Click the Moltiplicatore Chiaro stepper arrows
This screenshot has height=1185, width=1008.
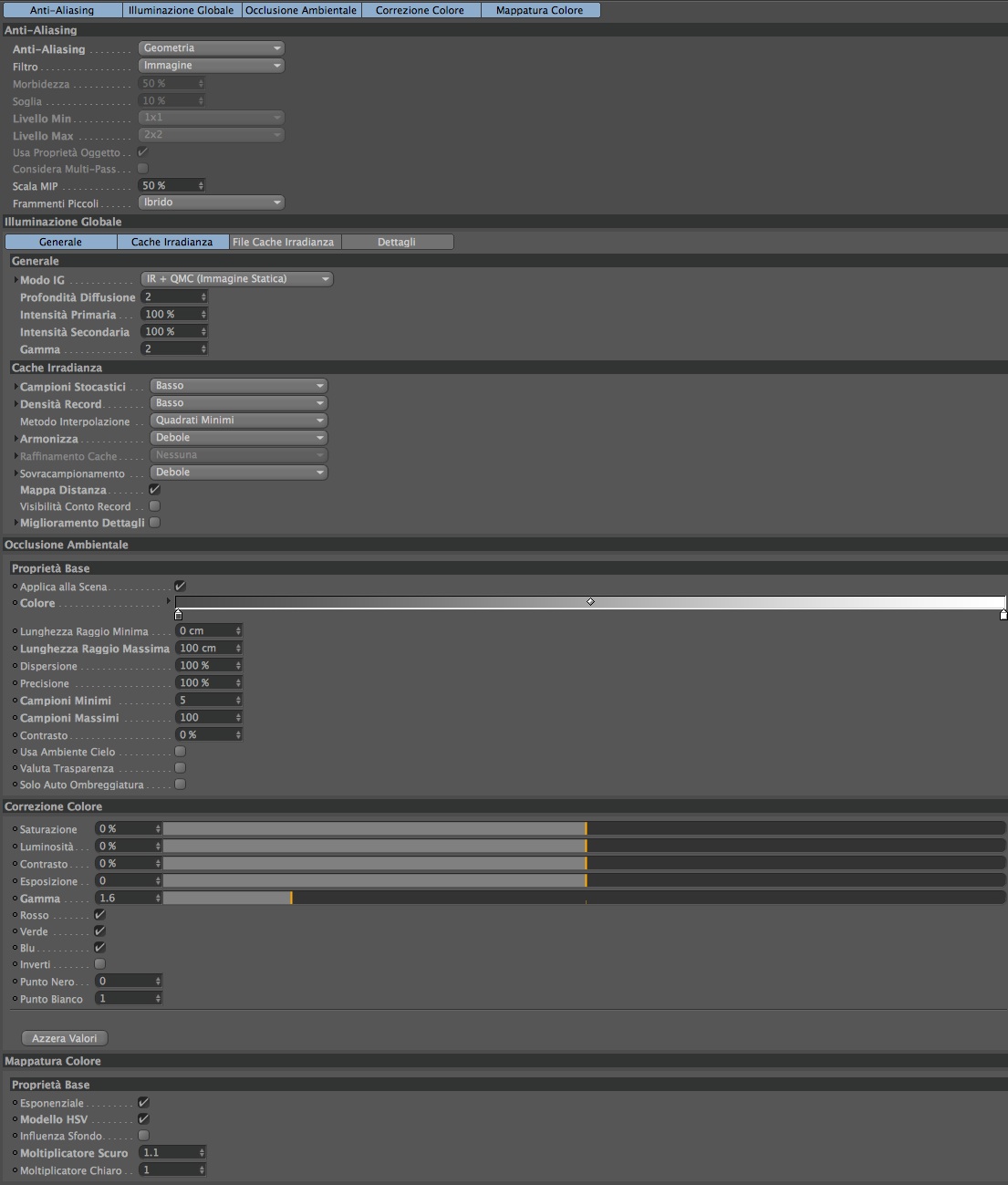(202, 1170)
